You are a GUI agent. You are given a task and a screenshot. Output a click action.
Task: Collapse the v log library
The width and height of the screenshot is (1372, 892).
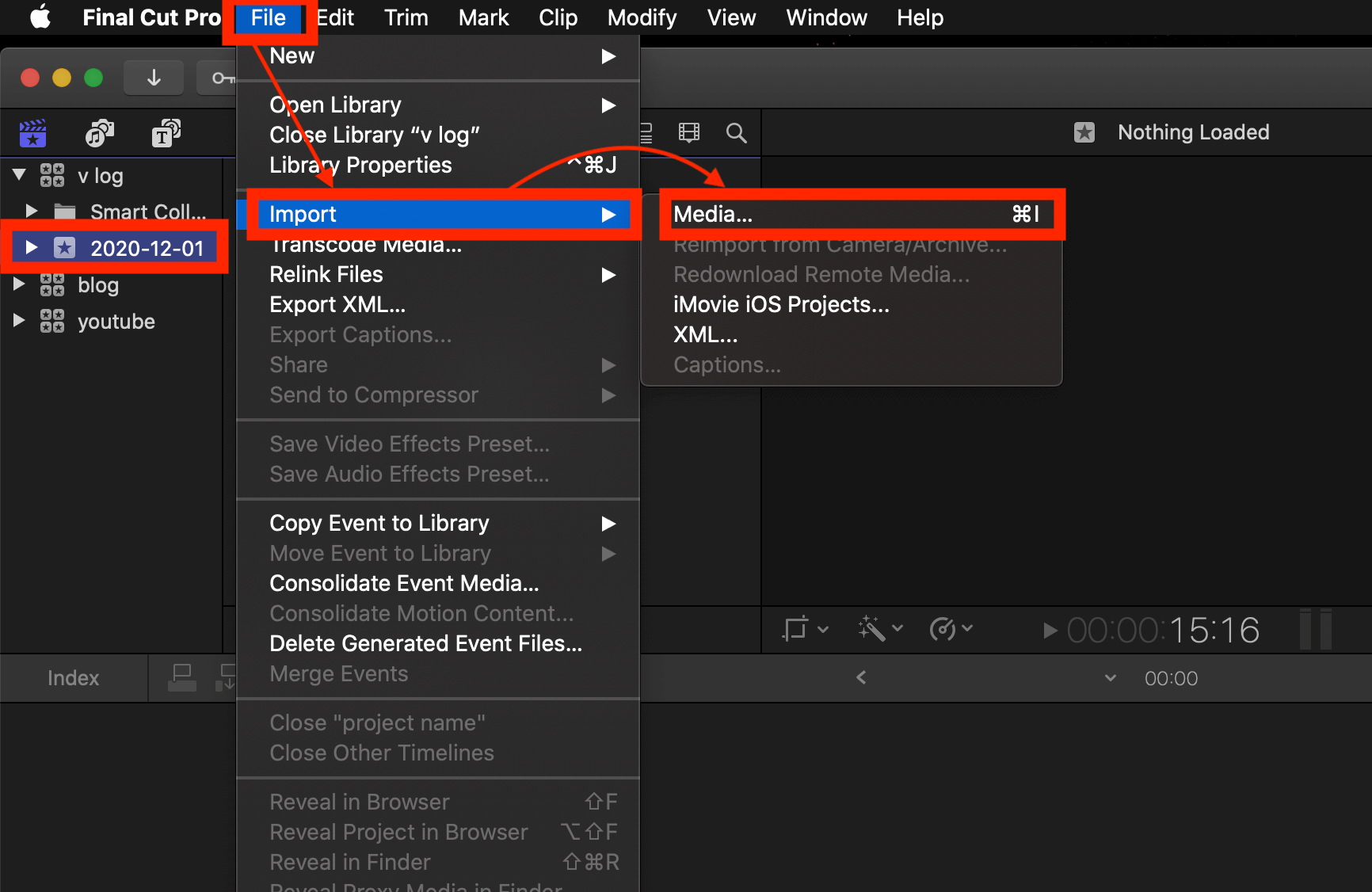tap(20, 174)
